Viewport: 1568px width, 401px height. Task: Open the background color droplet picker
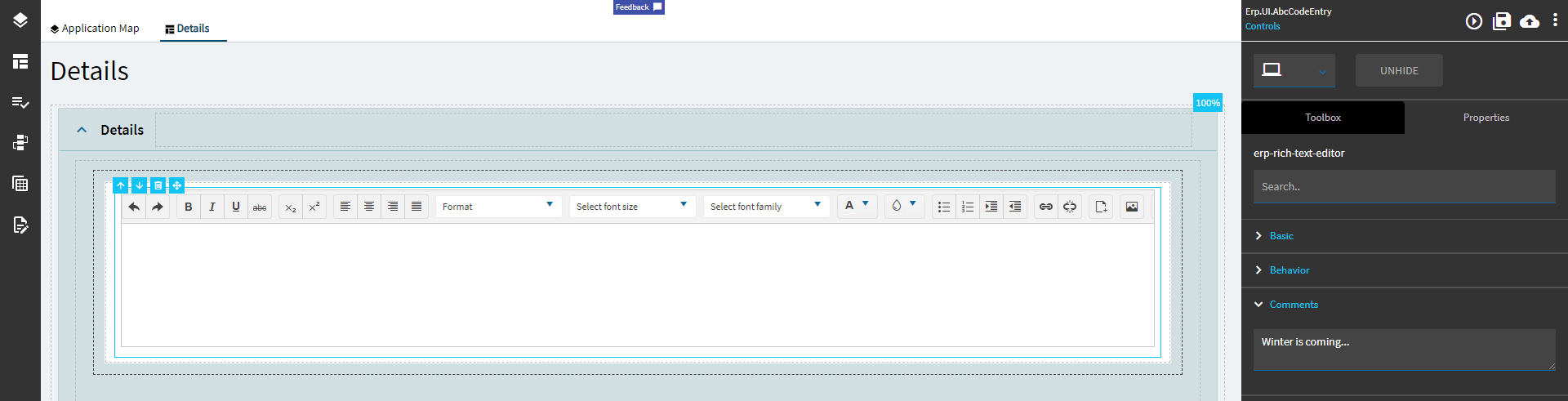pyautogui.click(x=904, y=206)
